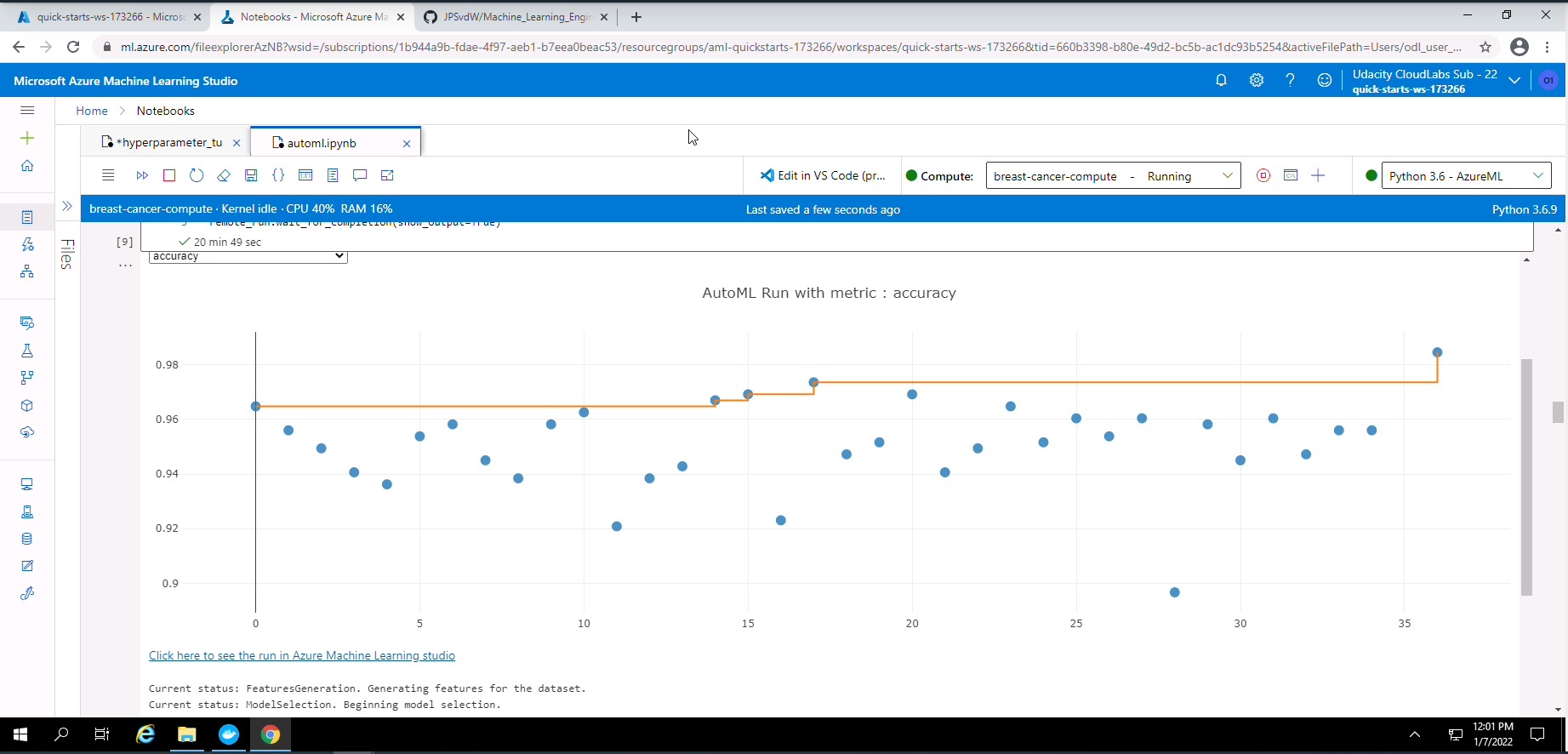Open the Automated ML sidebar icon
Image resolution: width=1568 pixels, height=754 pixels.
point(27,244)
